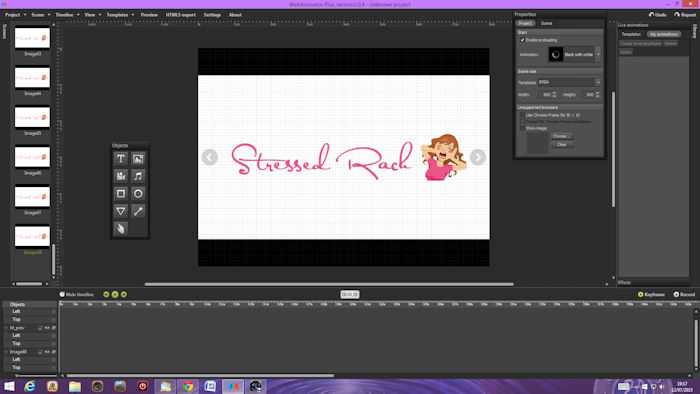
Task: Open Chrome from taskbar
Action: pyautogui.click(x=188, y=386)
